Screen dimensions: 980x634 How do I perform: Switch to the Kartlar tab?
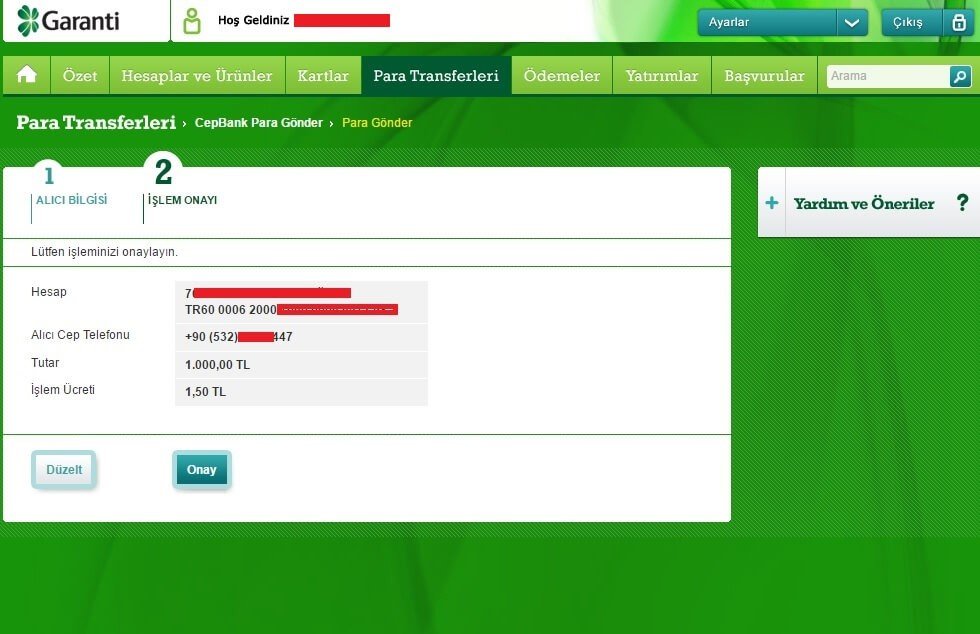tap(323, 75)
